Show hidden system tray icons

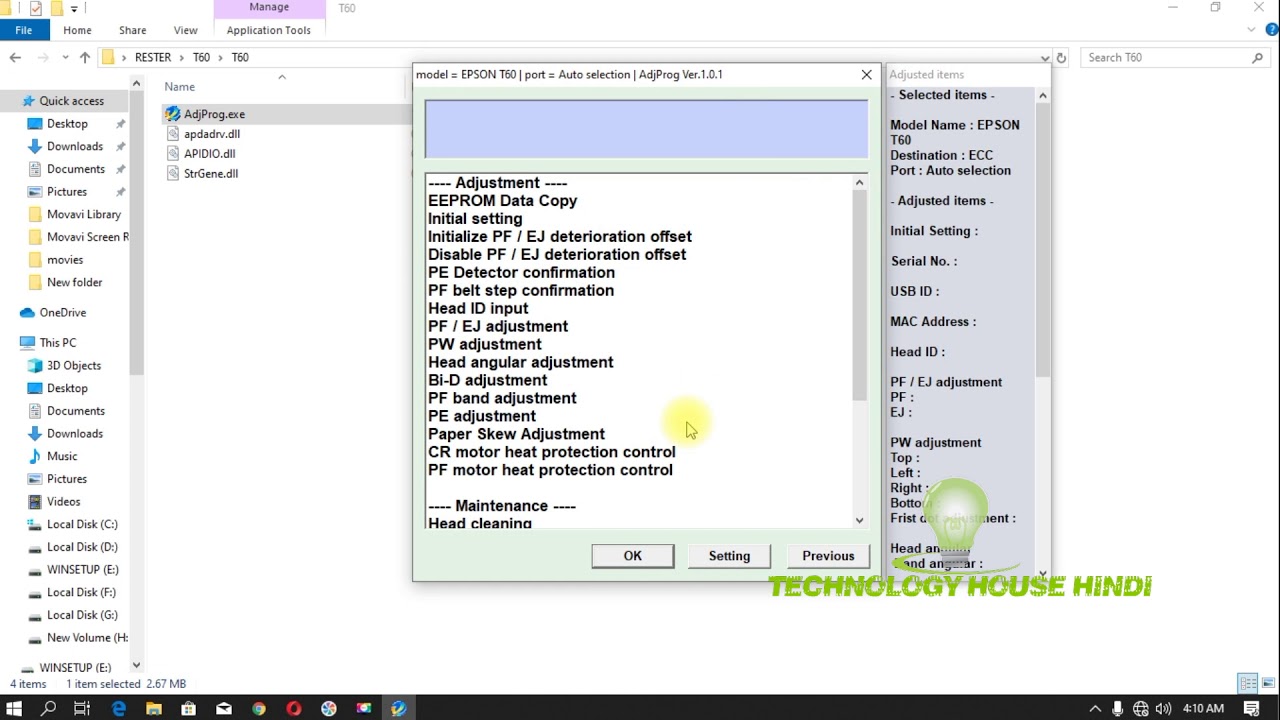pos(1096,708)
